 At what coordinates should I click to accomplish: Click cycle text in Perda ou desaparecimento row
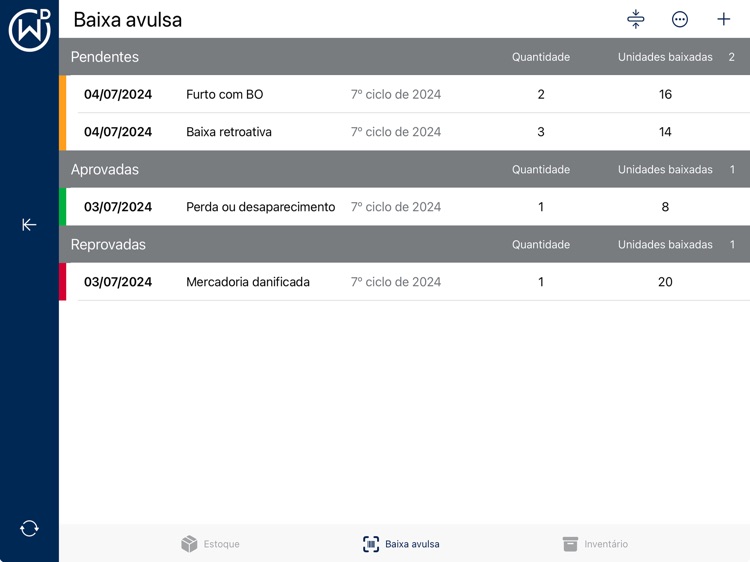[x=396, y=207]
